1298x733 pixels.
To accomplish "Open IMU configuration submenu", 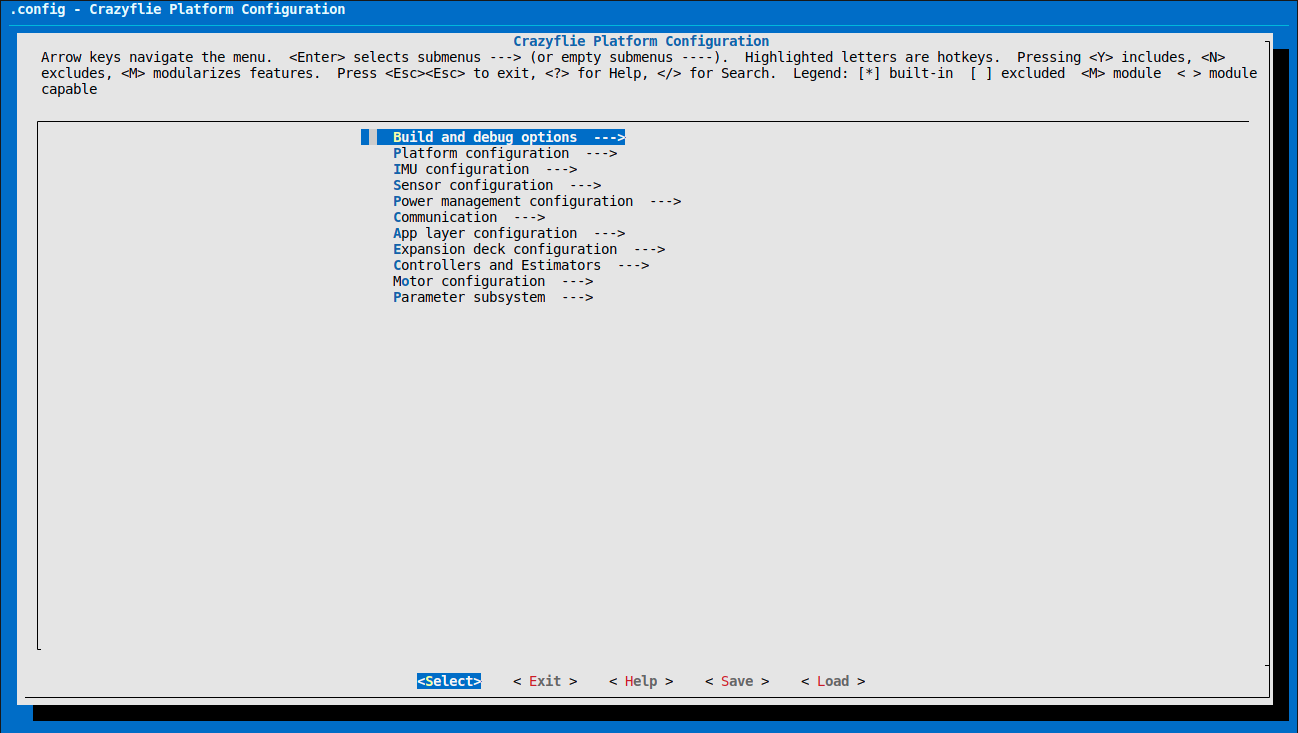I will pyautogui.click(x=485, y=169).
